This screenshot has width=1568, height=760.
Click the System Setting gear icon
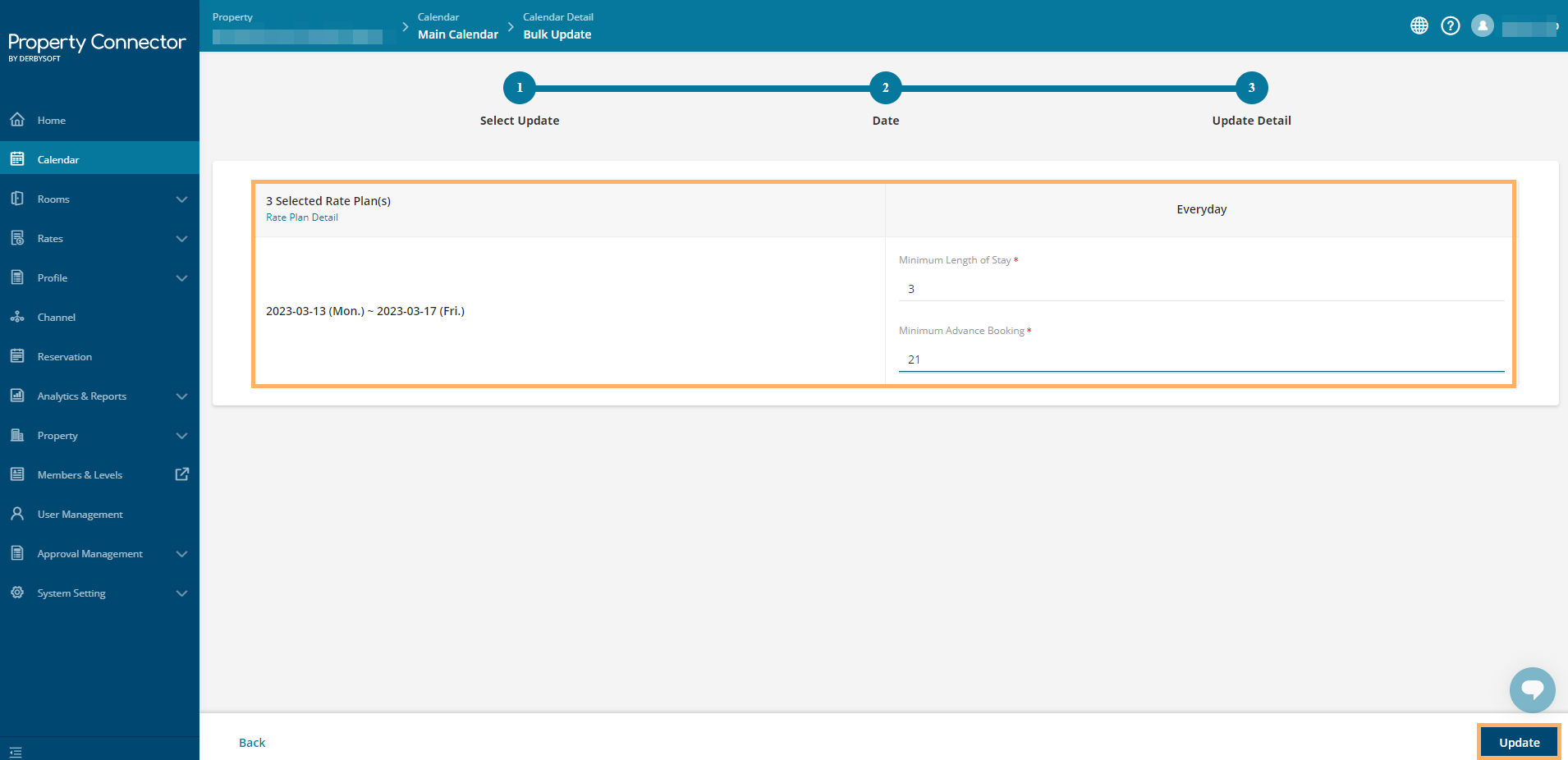tap(17, 593)
